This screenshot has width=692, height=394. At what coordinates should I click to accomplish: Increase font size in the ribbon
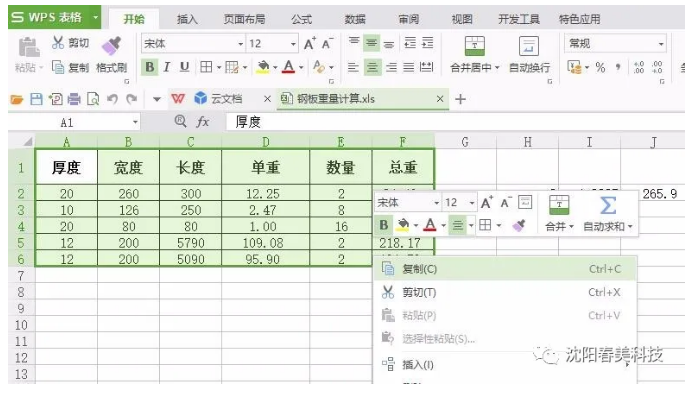(310, 43)
